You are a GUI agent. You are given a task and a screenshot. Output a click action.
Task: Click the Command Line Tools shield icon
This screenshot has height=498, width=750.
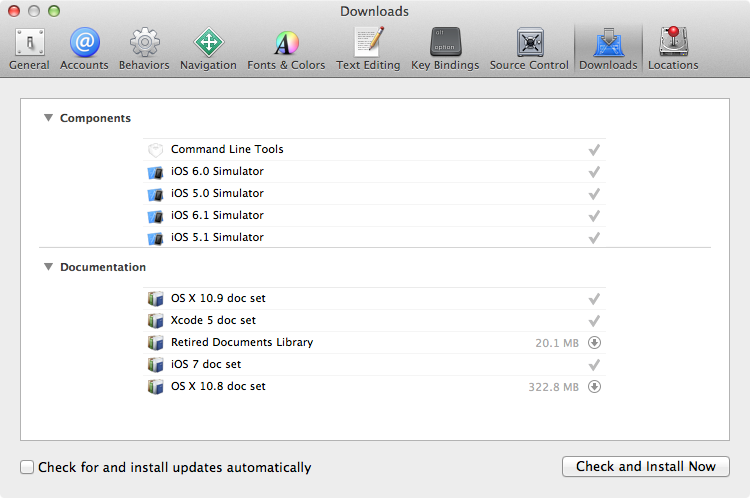click(155, 150)
